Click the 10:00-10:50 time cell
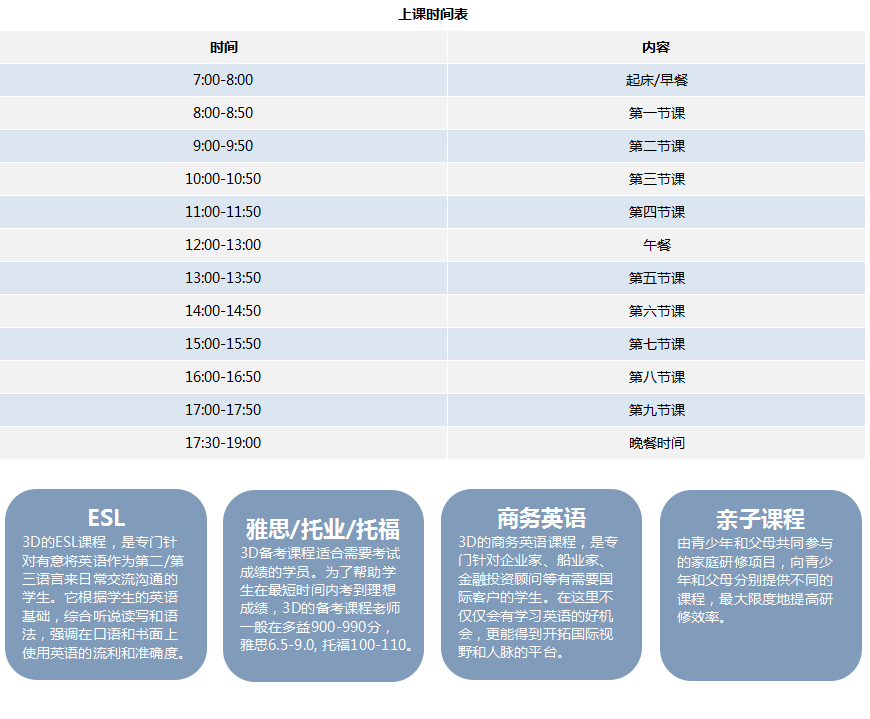Viewport: 870px width, 719px height. [x=224, y=179]
